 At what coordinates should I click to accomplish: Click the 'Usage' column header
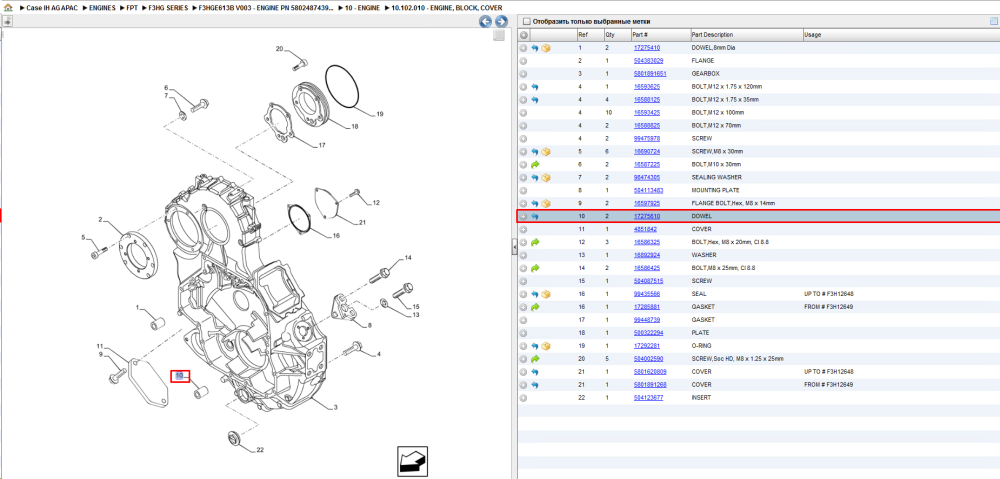(x=901, y=34)
